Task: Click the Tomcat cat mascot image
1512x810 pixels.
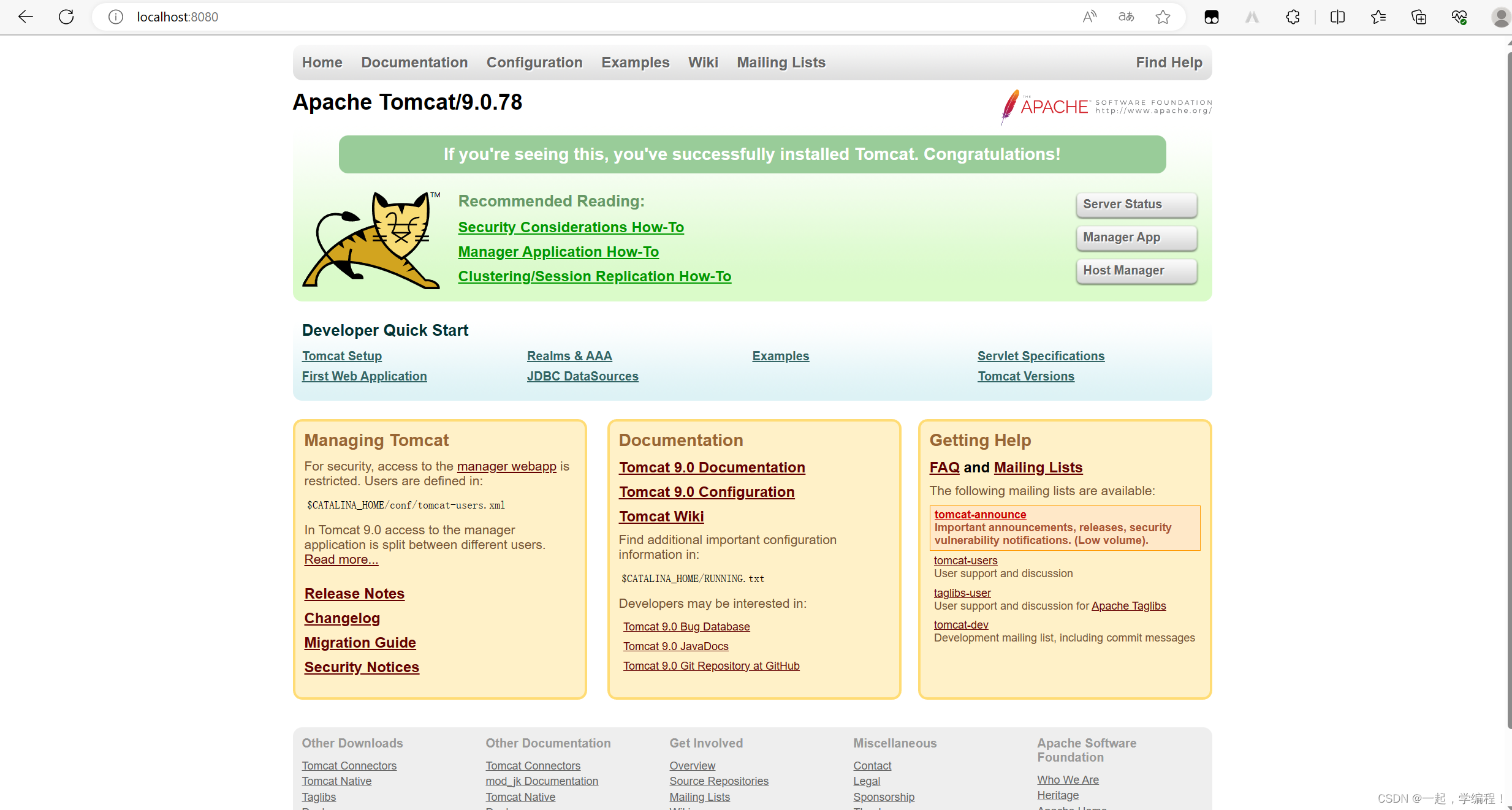Action: (372, 240)
